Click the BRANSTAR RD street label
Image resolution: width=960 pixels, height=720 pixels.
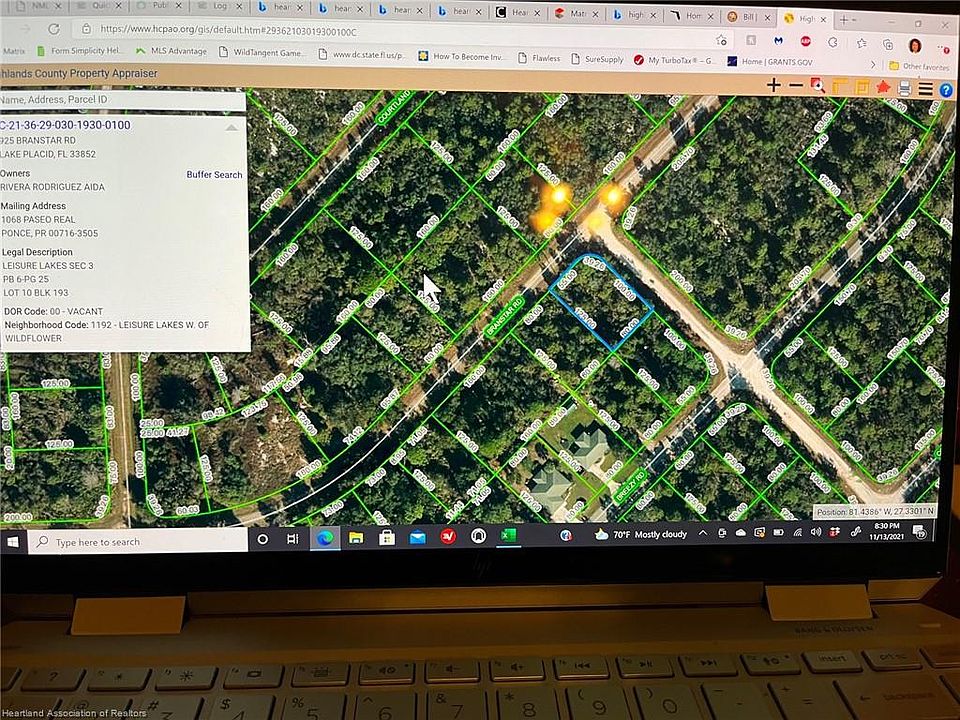504,317
